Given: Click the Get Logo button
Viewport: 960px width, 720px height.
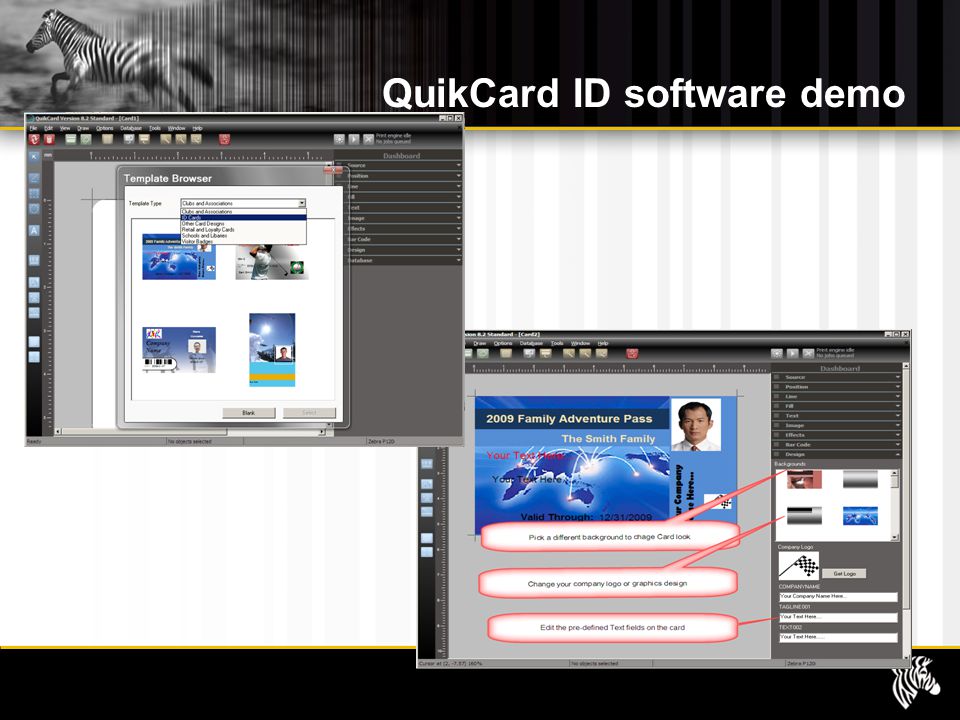Looking at the screenshot, I should click(844, 574).
